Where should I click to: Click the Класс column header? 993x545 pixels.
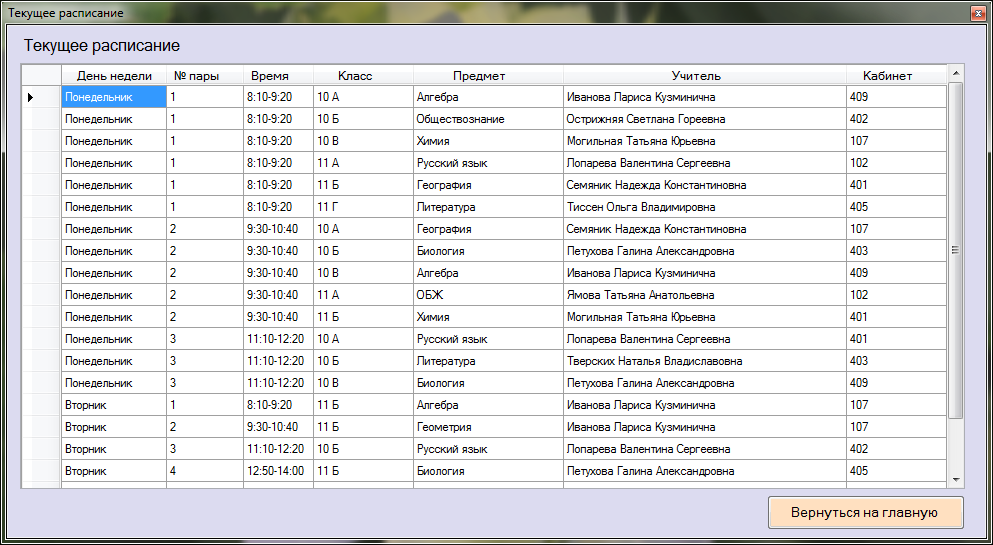pyautogui.click(x=364, y=76)
